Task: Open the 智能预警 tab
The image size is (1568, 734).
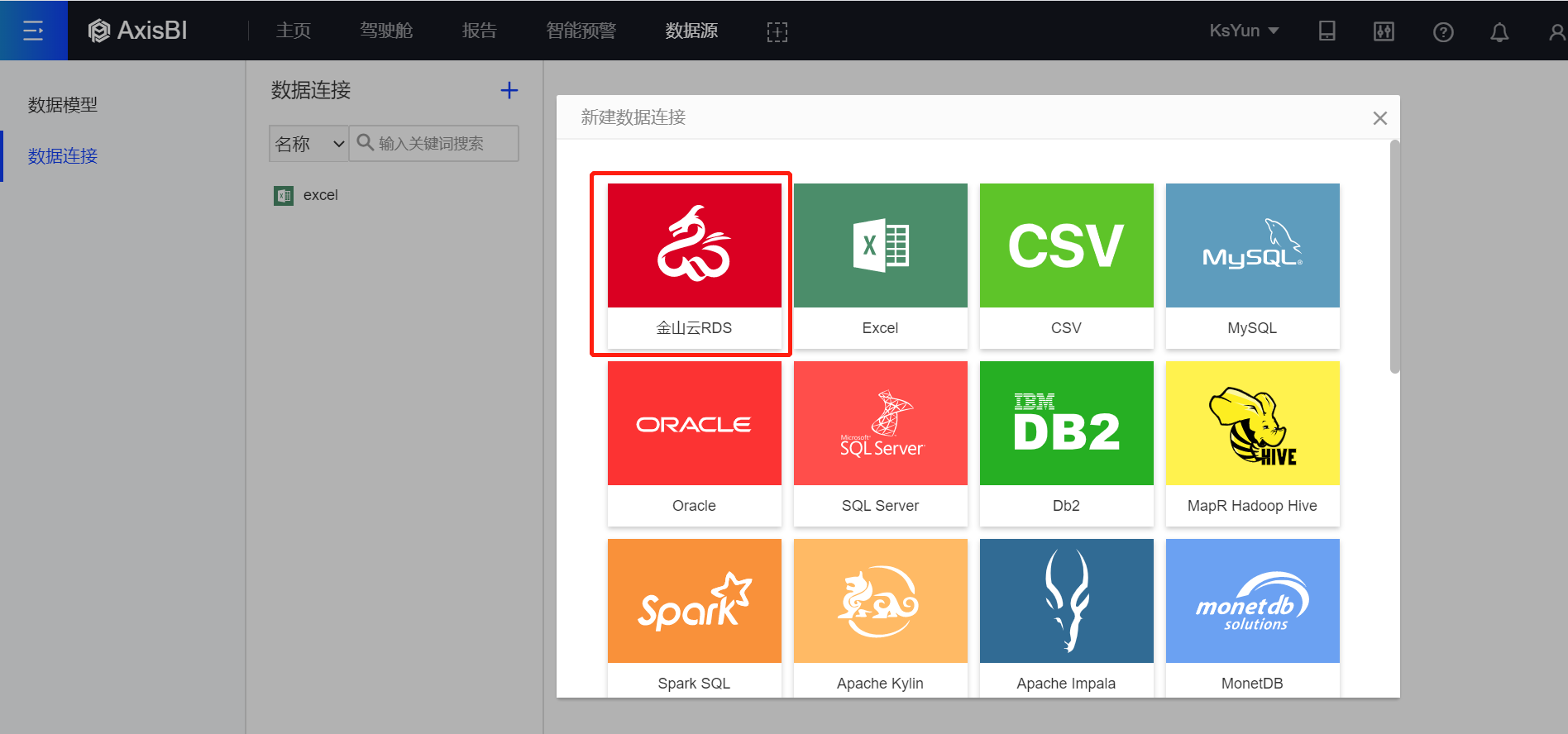Action: point(581,31)
